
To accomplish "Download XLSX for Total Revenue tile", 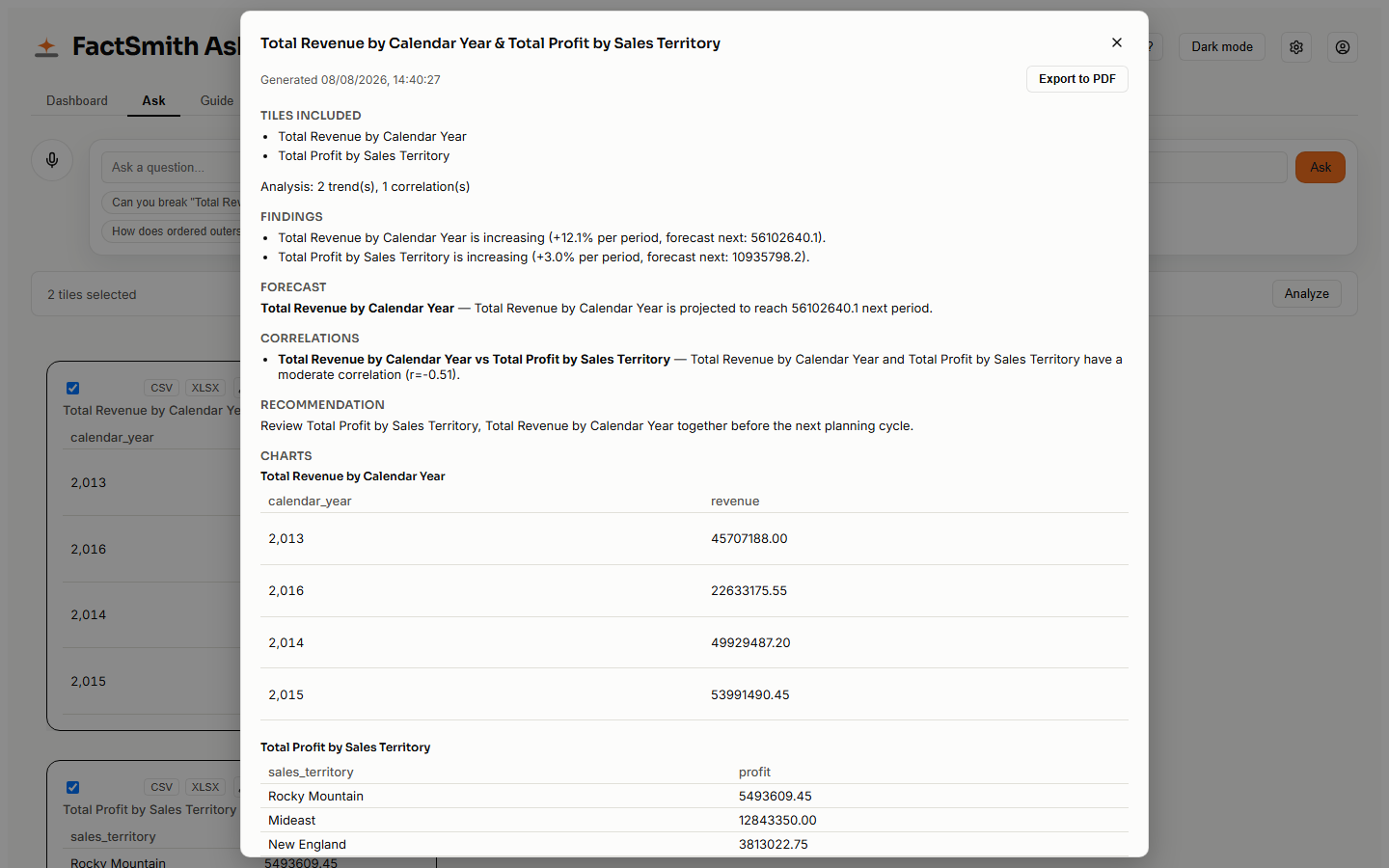I will [x=205, y=388].
